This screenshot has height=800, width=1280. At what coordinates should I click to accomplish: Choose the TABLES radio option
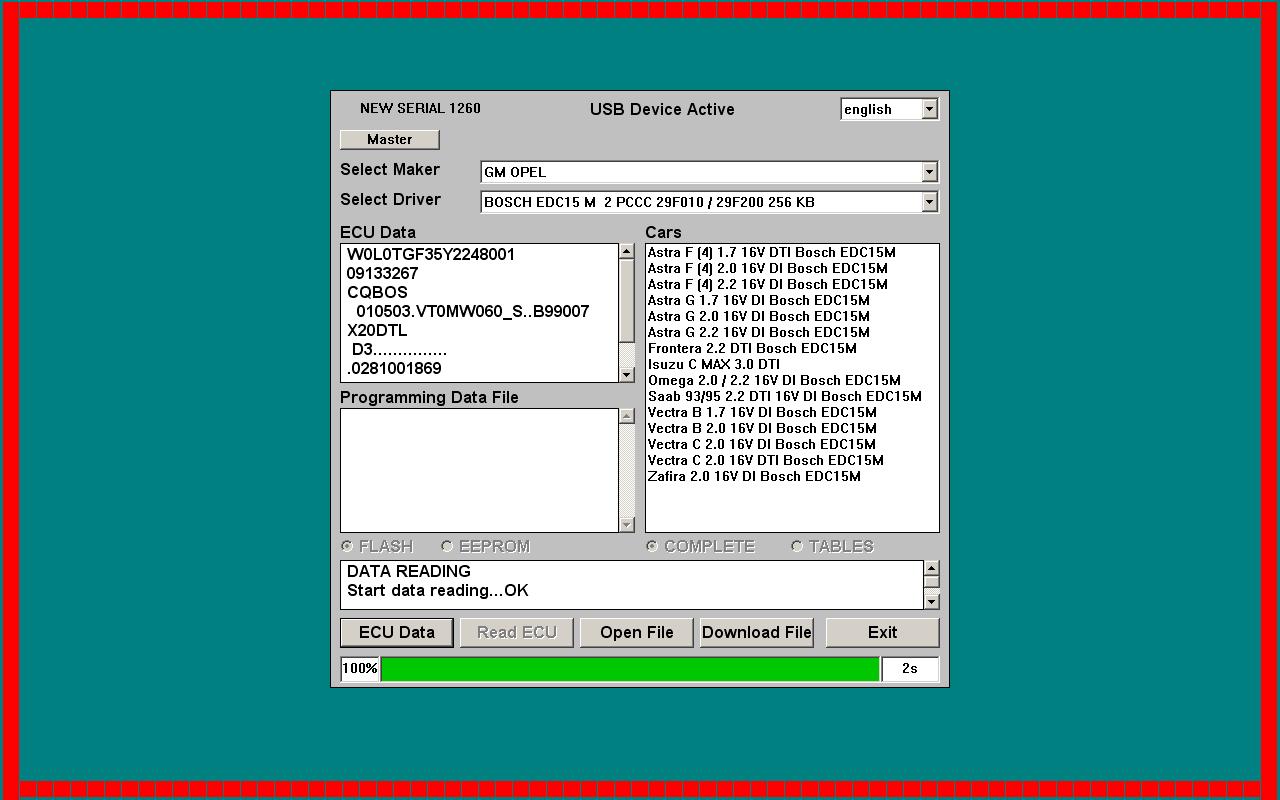click(x=797, y=546)
